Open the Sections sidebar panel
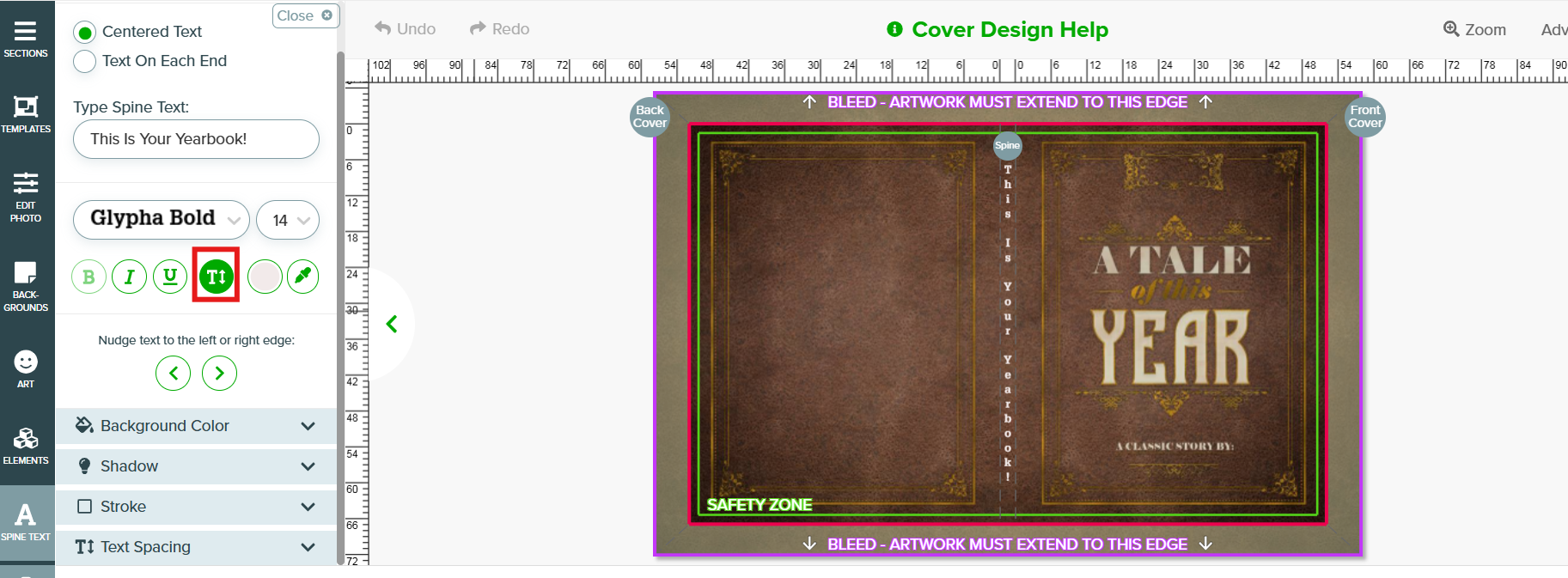The image size is (1568, 578). click(x=26, y=39)
